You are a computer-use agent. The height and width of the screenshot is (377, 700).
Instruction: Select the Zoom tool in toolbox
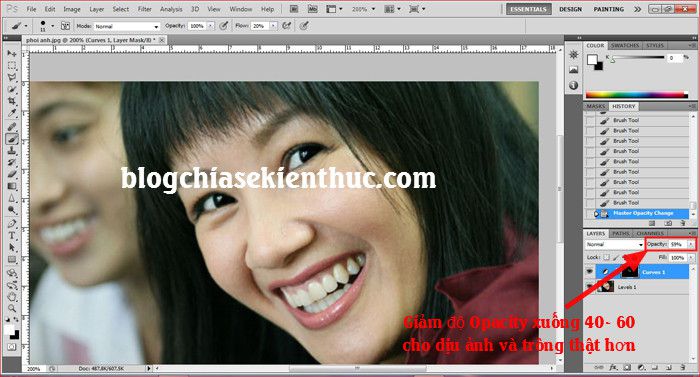pyautogui.click(x=12, y=309)
